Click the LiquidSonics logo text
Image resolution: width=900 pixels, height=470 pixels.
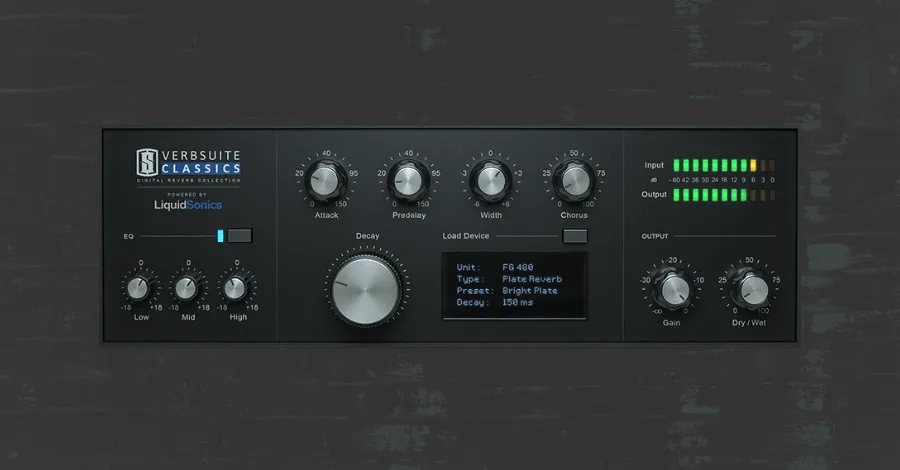[x=188, y=205]
